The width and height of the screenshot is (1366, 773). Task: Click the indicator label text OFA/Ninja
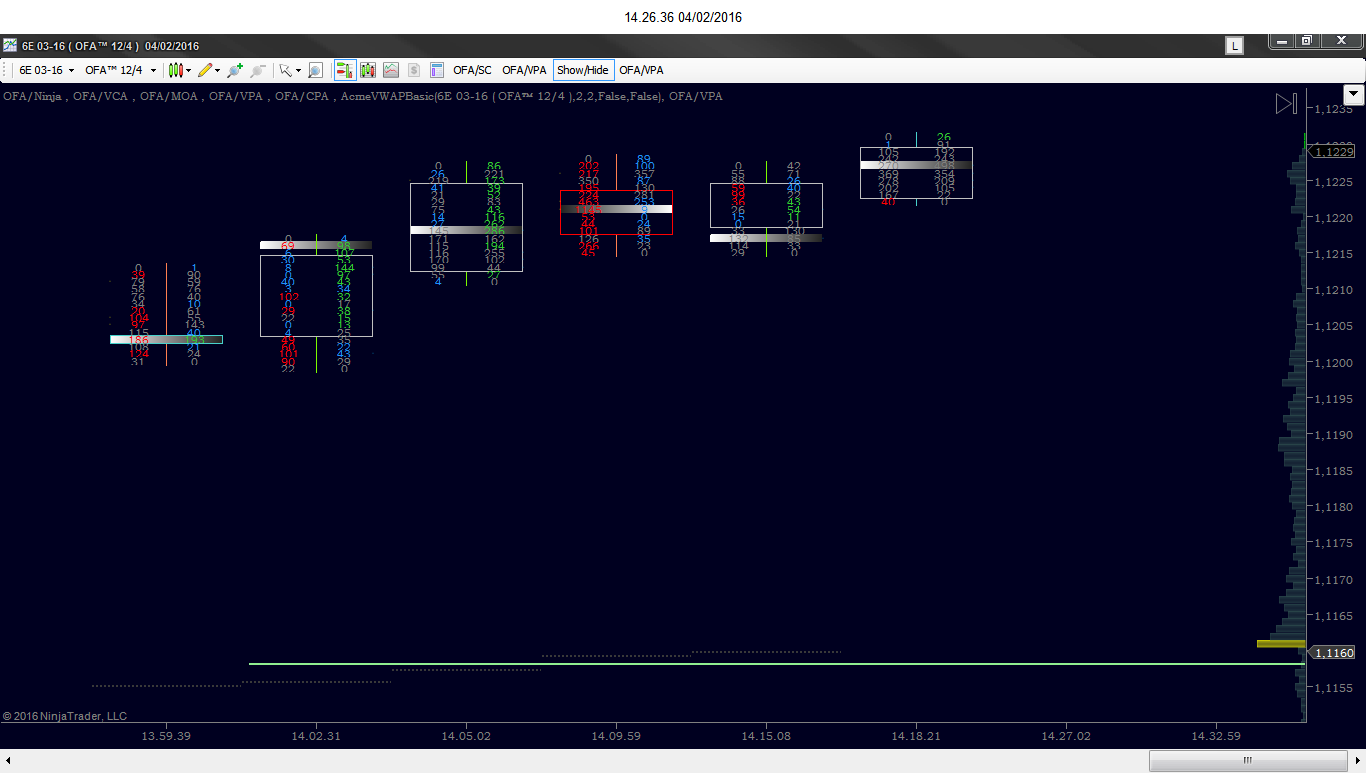click(34, 97)
